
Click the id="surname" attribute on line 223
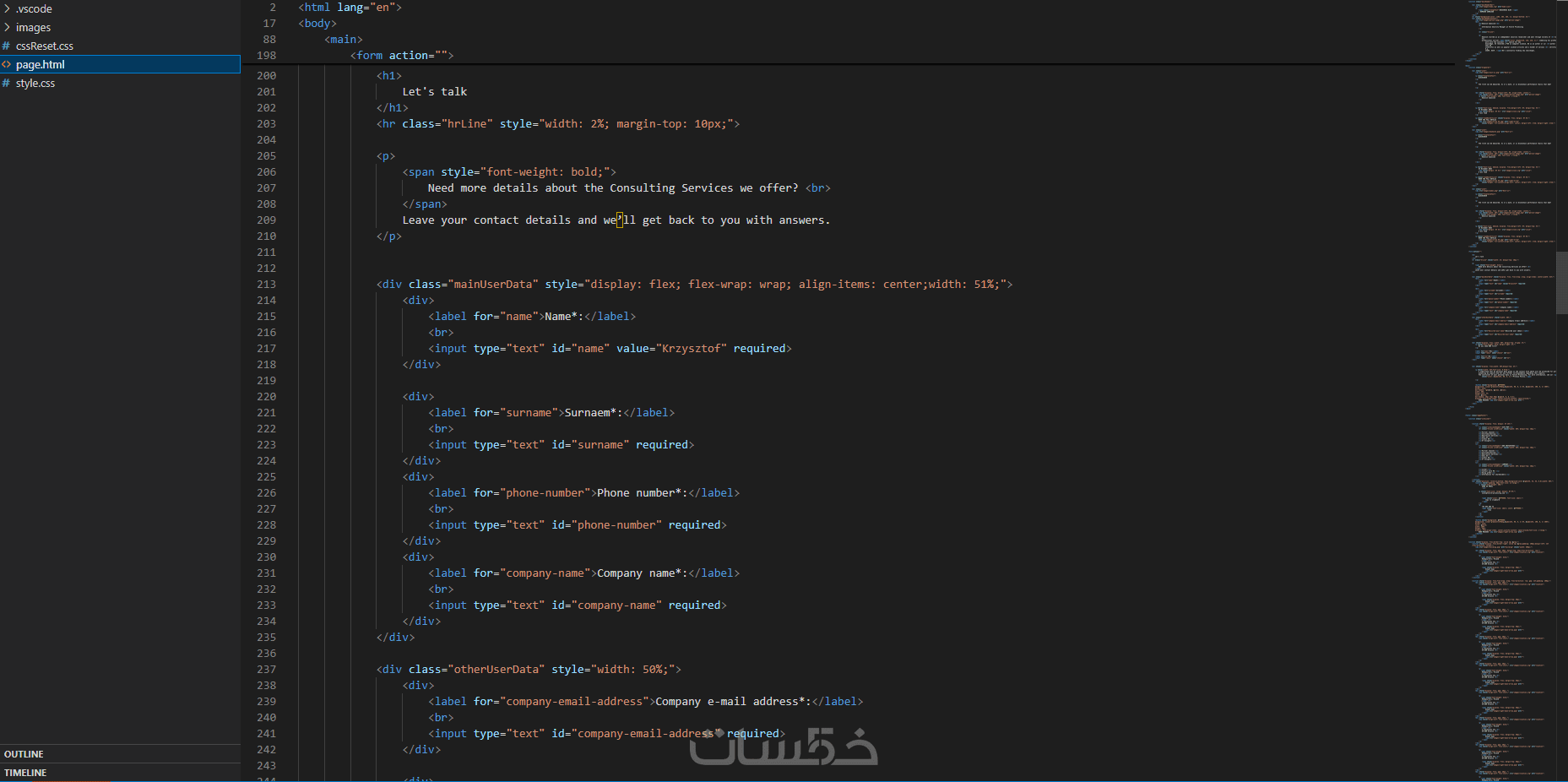click(590, 445)
